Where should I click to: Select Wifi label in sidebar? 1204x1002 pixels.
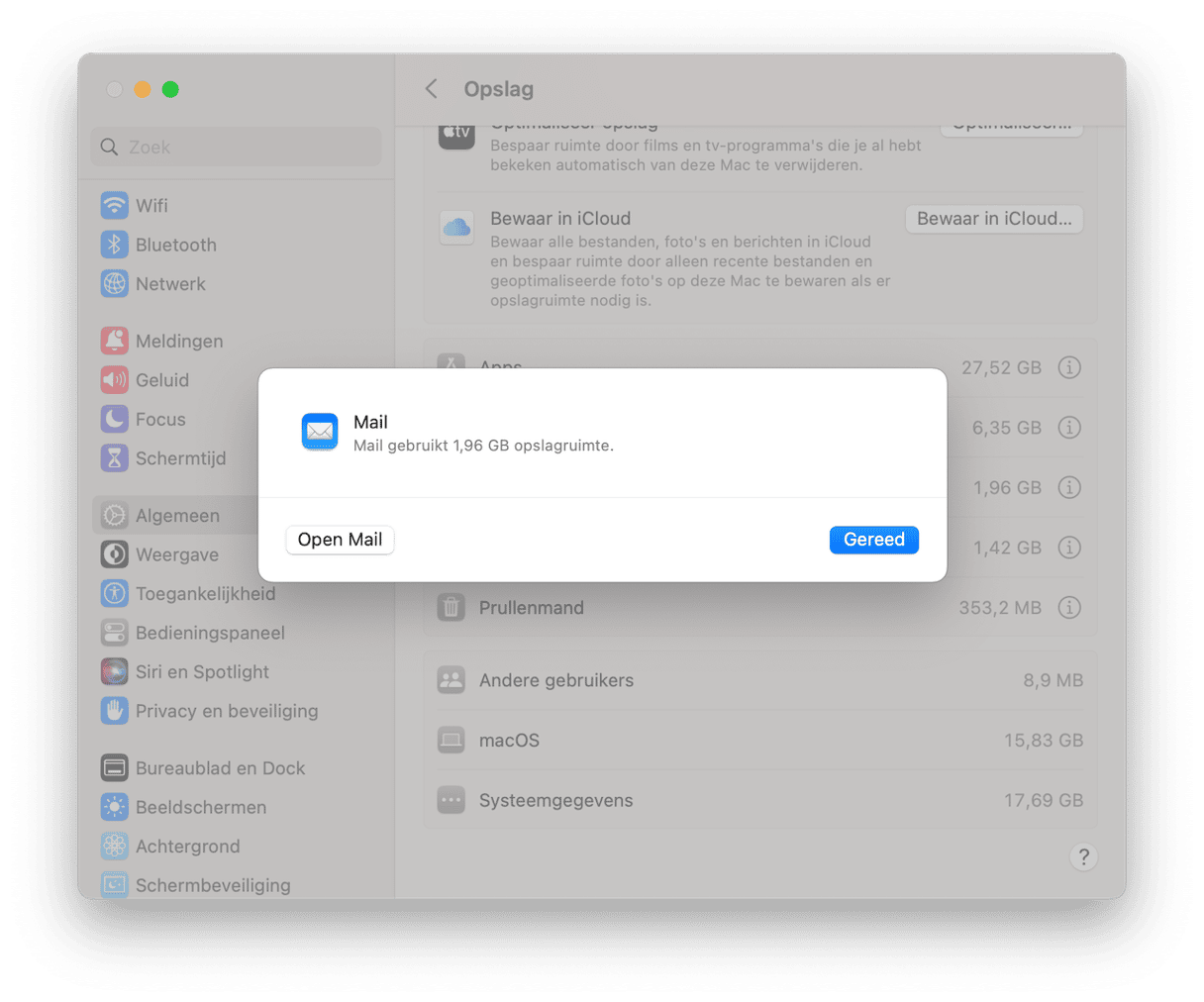[x=151, y=206]
